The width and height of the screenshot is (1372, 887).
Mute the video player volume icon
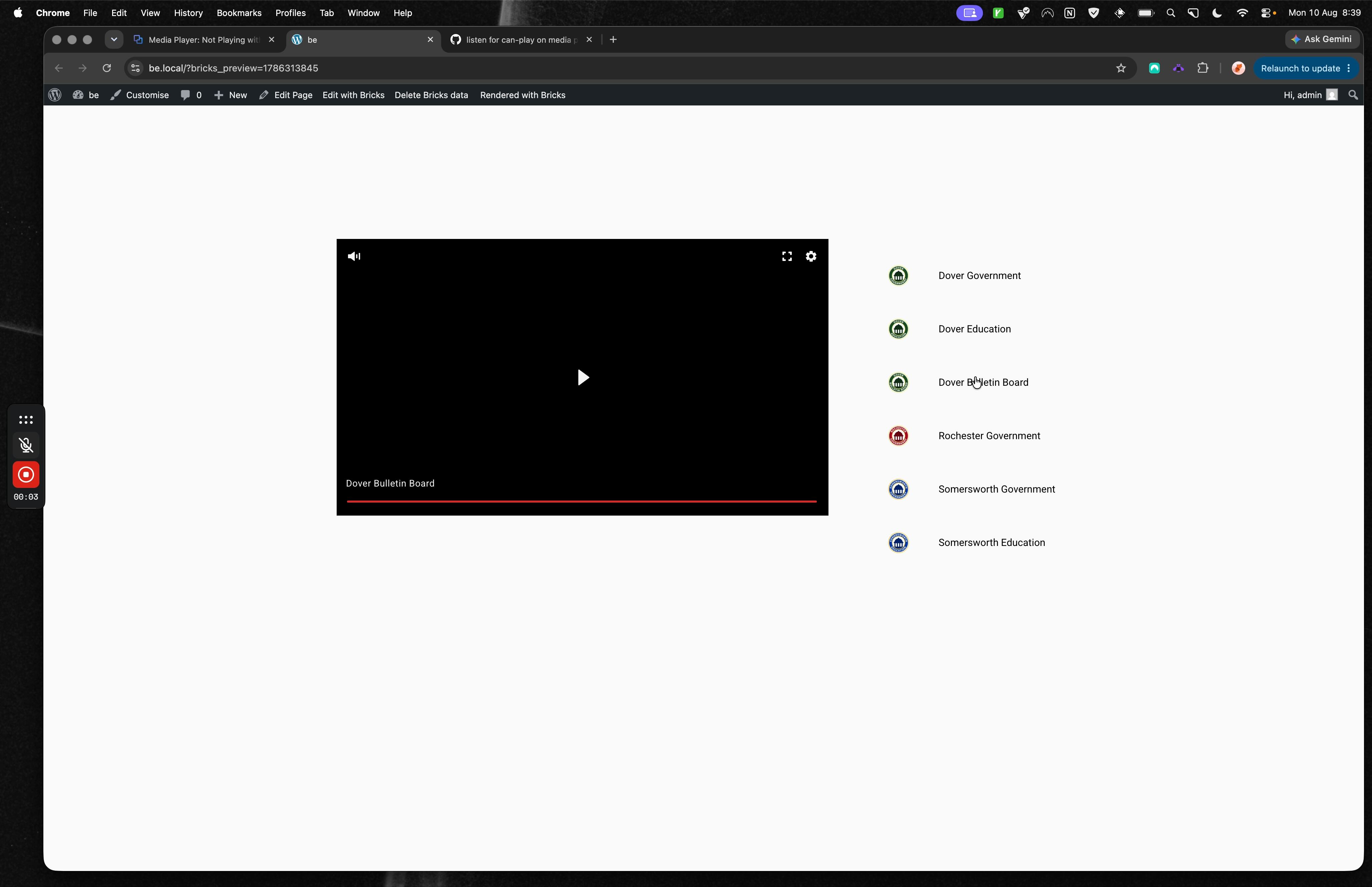coord(354,256)
